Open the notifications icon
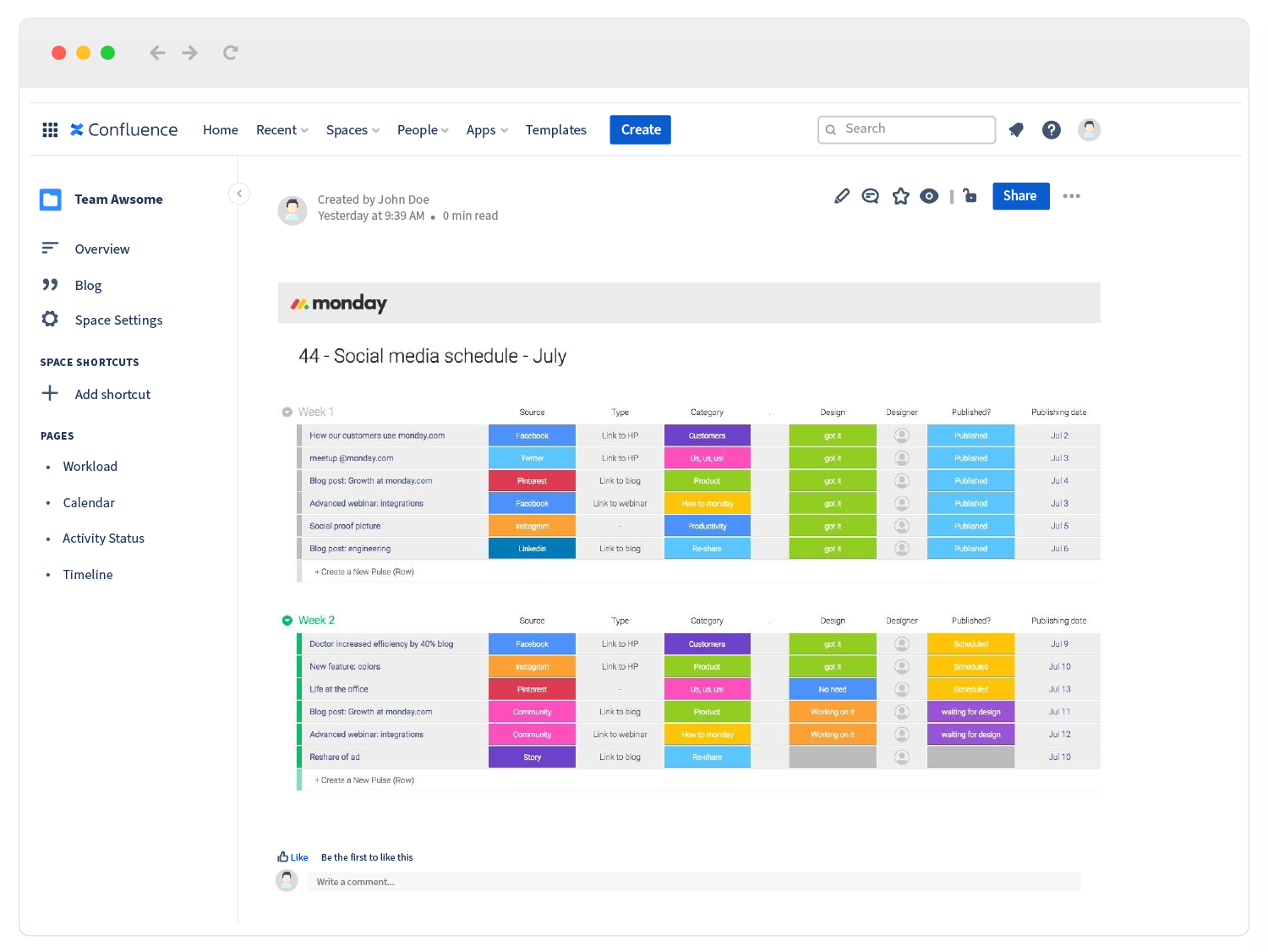 [x=1016, y=129]
